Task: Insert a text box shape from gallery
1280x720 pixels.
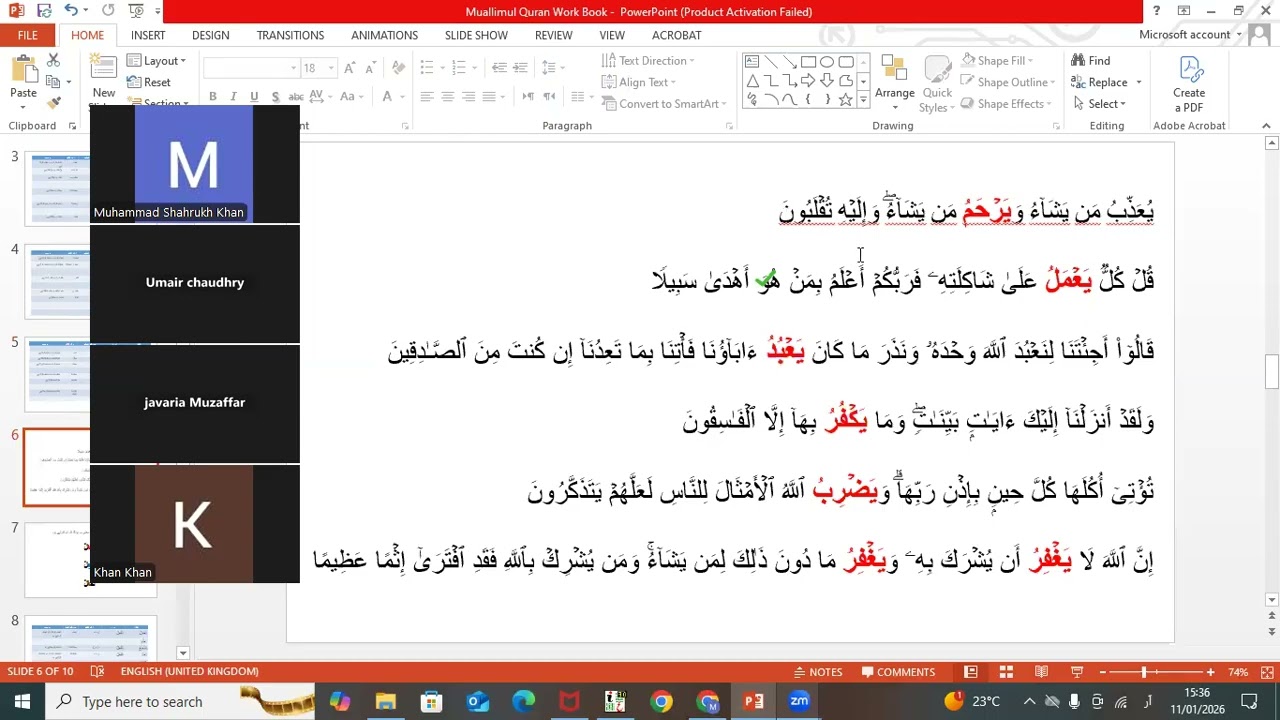Action: [752, 61]
